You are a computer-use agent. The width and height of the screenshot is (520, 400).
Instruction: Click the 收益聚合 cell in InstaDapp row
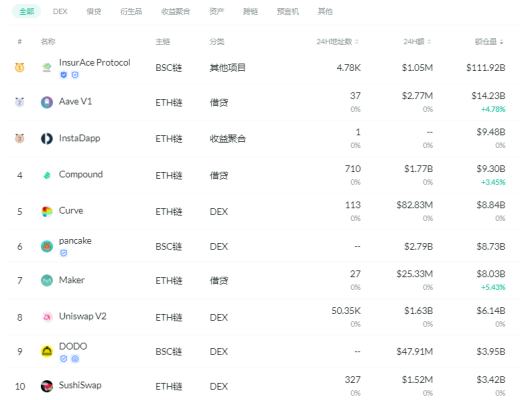[227, 138]
